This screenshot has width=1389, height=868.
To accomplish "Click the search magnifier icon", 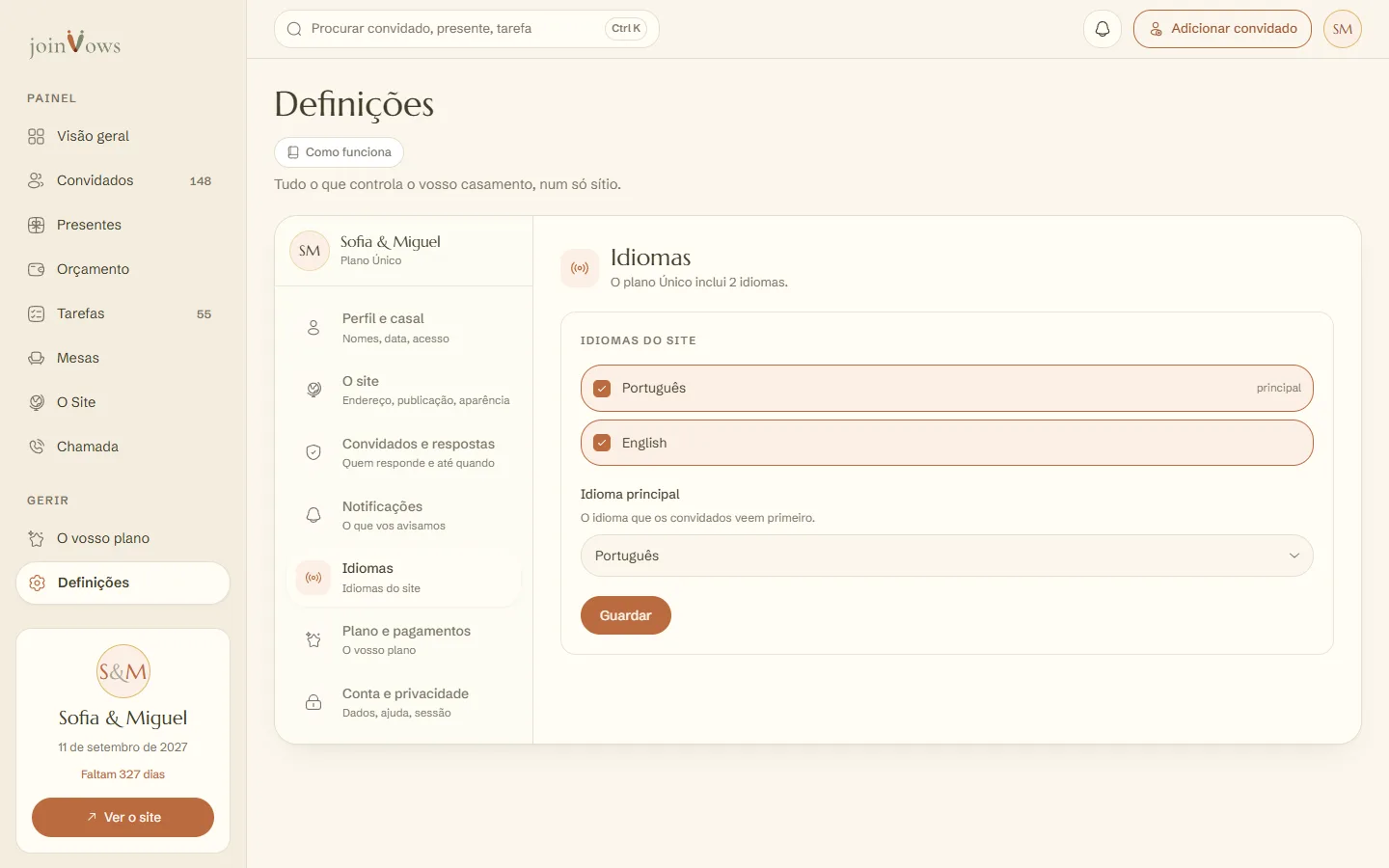I will 295,29.
